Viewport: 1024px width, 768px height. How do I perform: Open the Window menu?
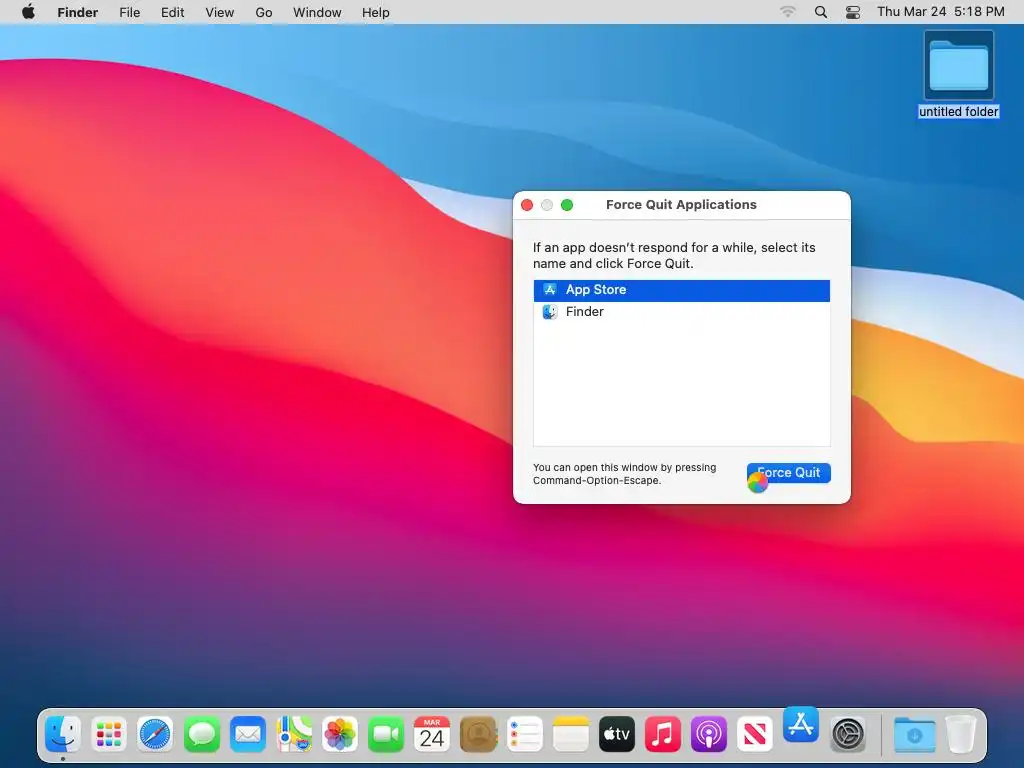[317, 12]
